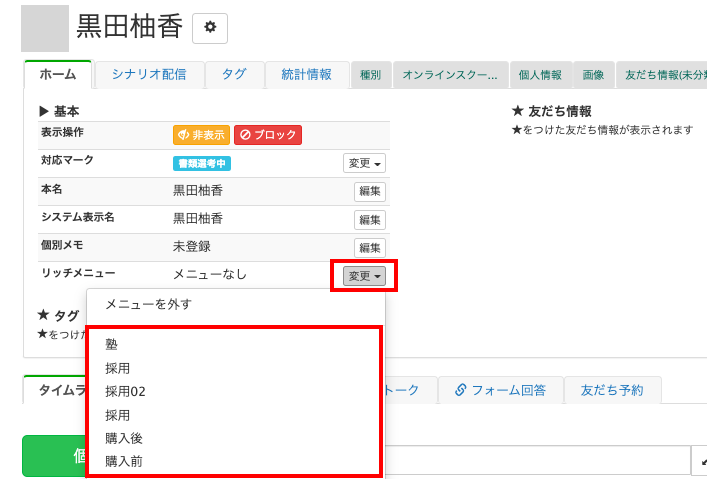Click the profile avatar thumbnail

click(x=45, y=29)
